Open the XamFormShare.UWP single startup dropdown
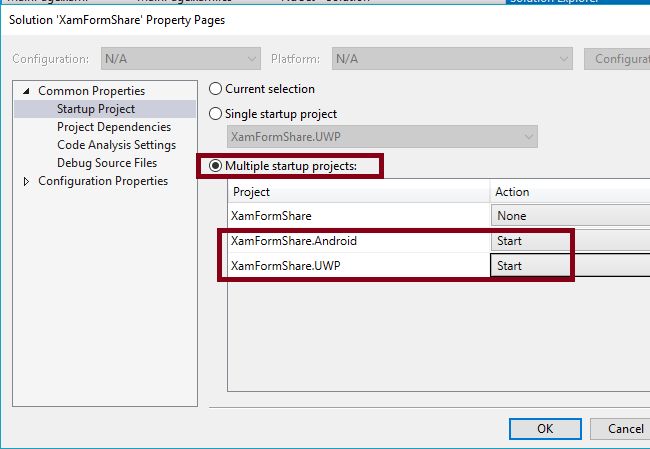Screen dimensions: 650x449 382,137
